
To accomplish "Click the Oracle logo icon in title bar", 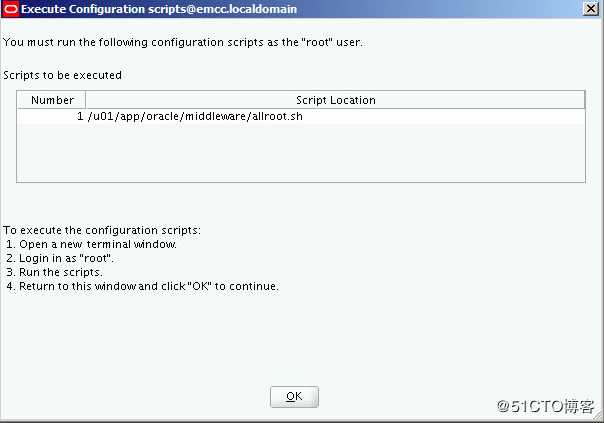I will tap(10, 9).
